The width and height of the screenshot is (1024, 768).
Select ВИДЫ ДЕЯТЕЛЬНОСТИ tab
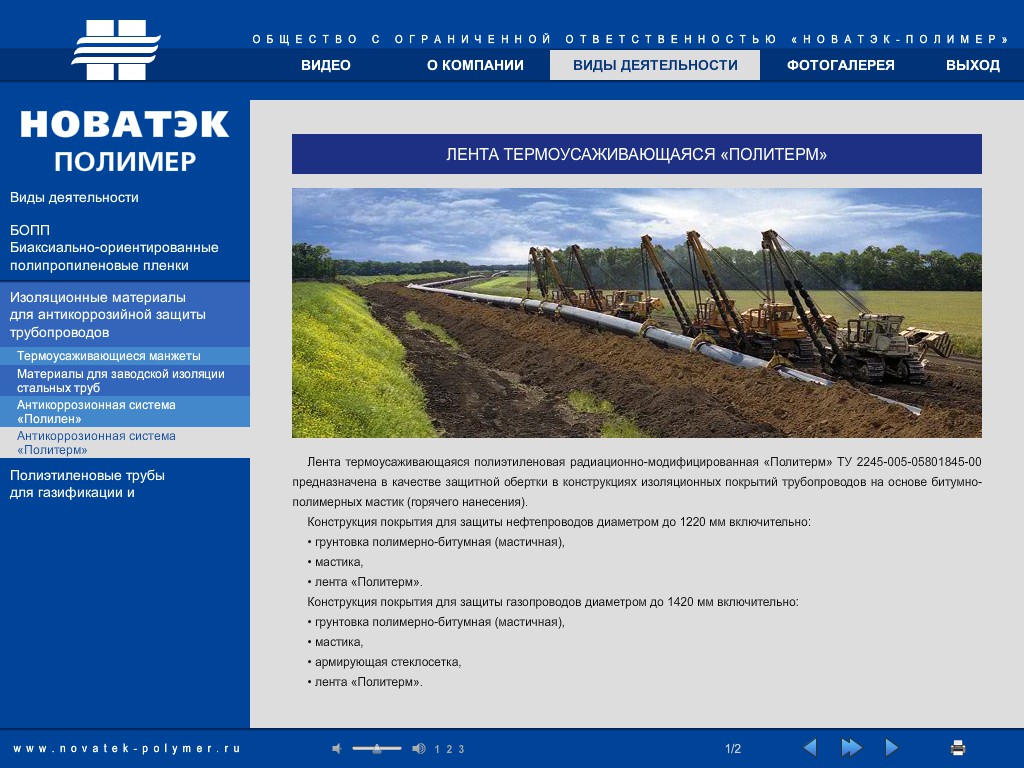tap(655, 65)
